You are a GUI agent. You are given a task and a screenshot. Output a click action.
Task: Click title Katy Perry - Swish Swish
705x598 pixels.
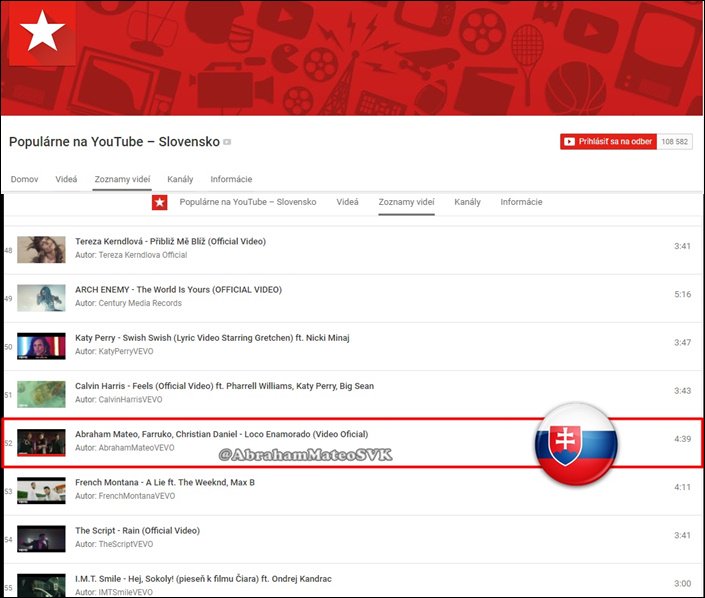(212, 338)
